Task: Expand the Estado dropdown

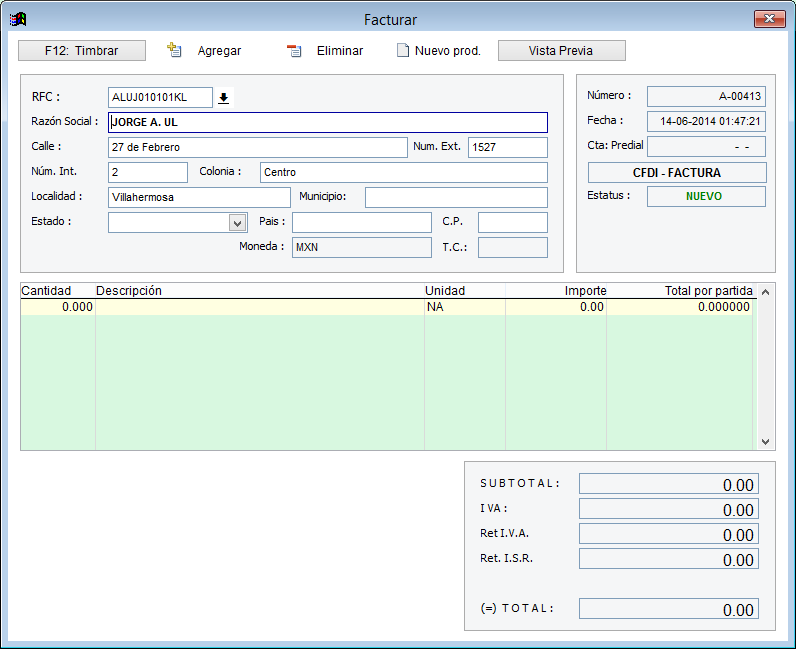Action: tap(237, 223)
